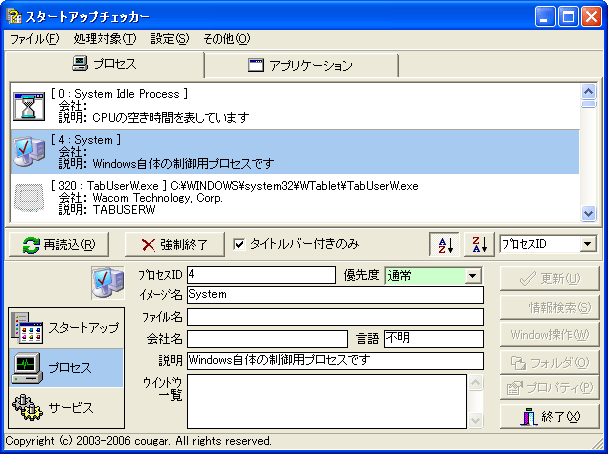Click the 強制終了 force-kill button
Image resolution: width=608 pixels, height=454 pixels.
click(x=174, y=245)
